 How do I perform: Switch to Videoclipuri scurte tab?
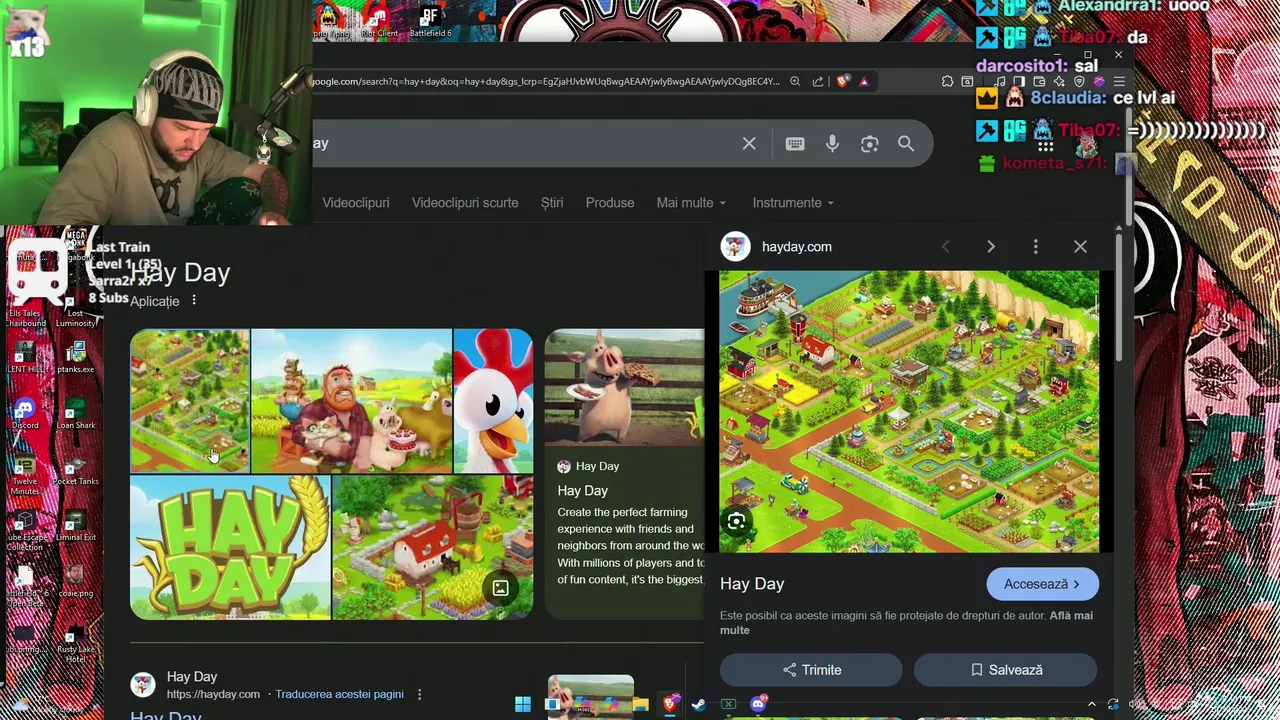pyautogui.click(x=465, y=203)
